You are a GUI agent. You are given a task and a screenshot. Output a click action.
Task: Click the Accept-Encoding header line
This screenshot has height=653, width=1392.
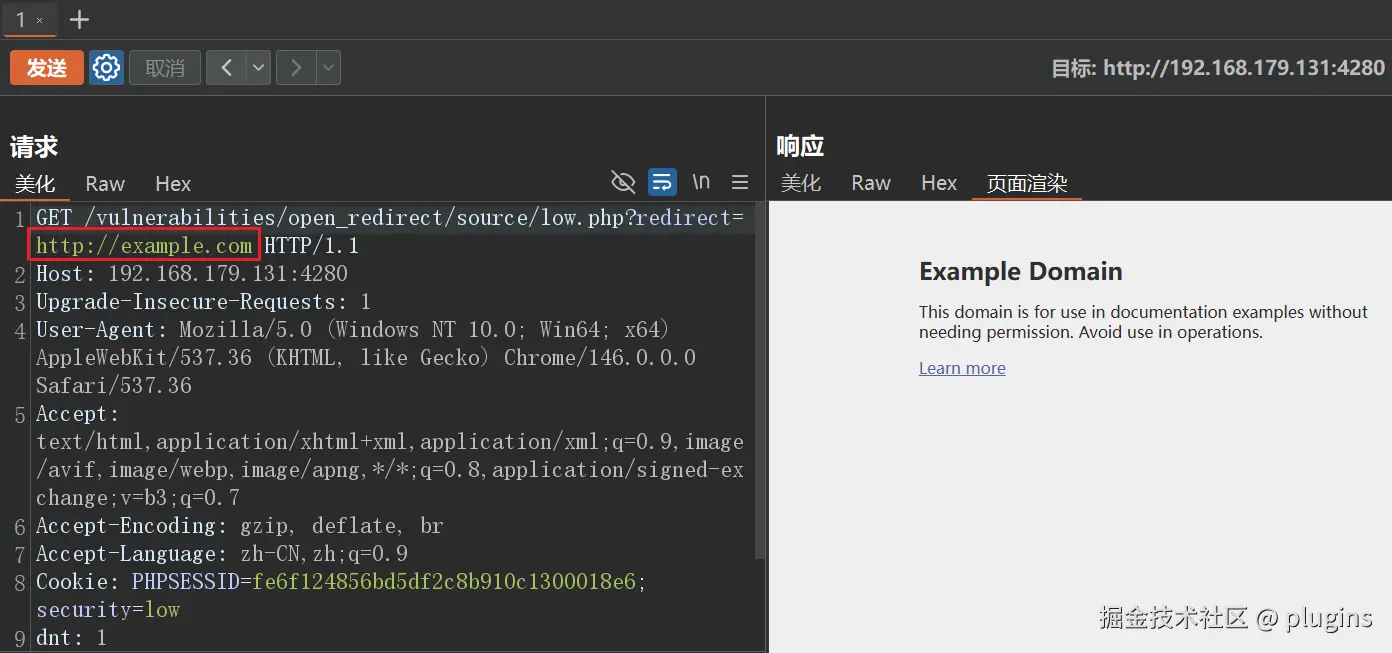[240, 526]
